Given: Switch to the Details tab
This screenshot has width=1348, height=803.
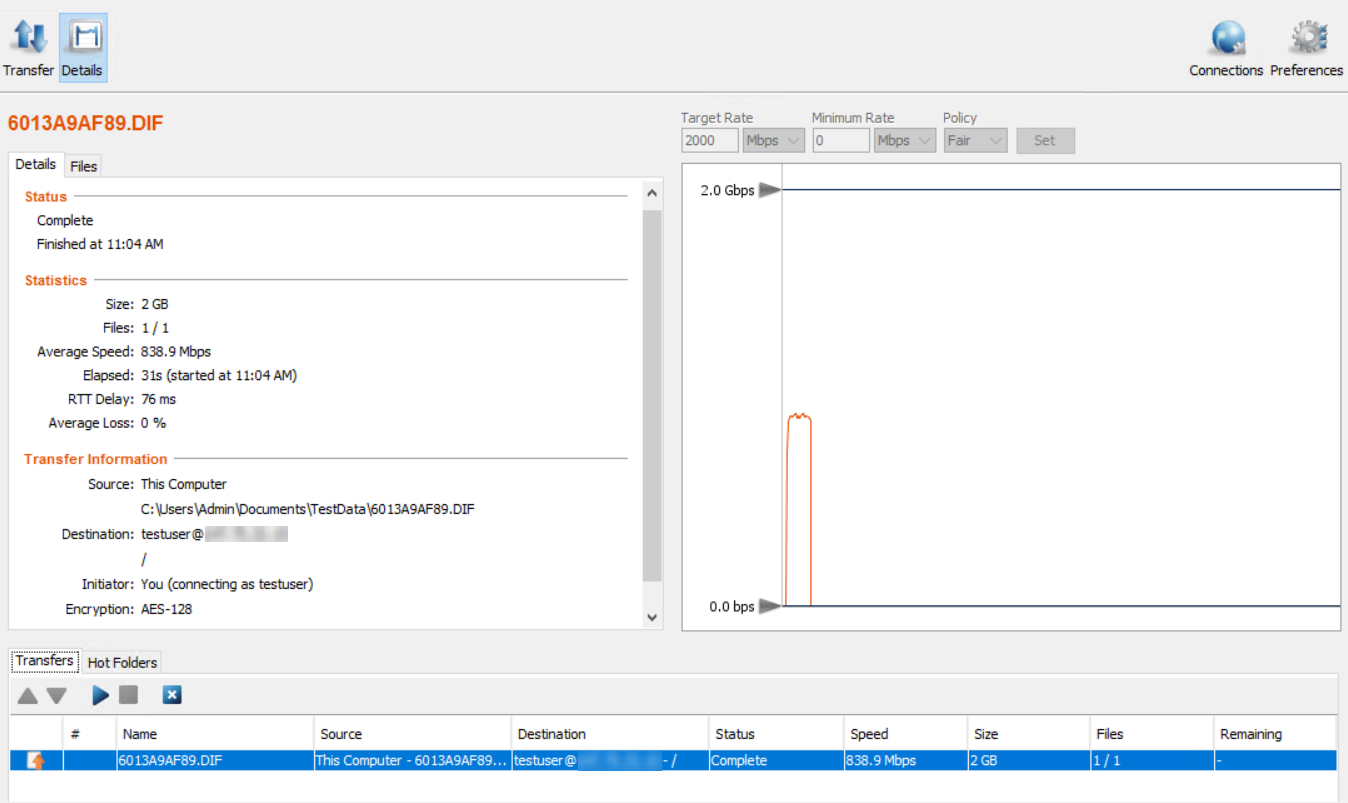Looking at the screenshot, I should 36,164.
